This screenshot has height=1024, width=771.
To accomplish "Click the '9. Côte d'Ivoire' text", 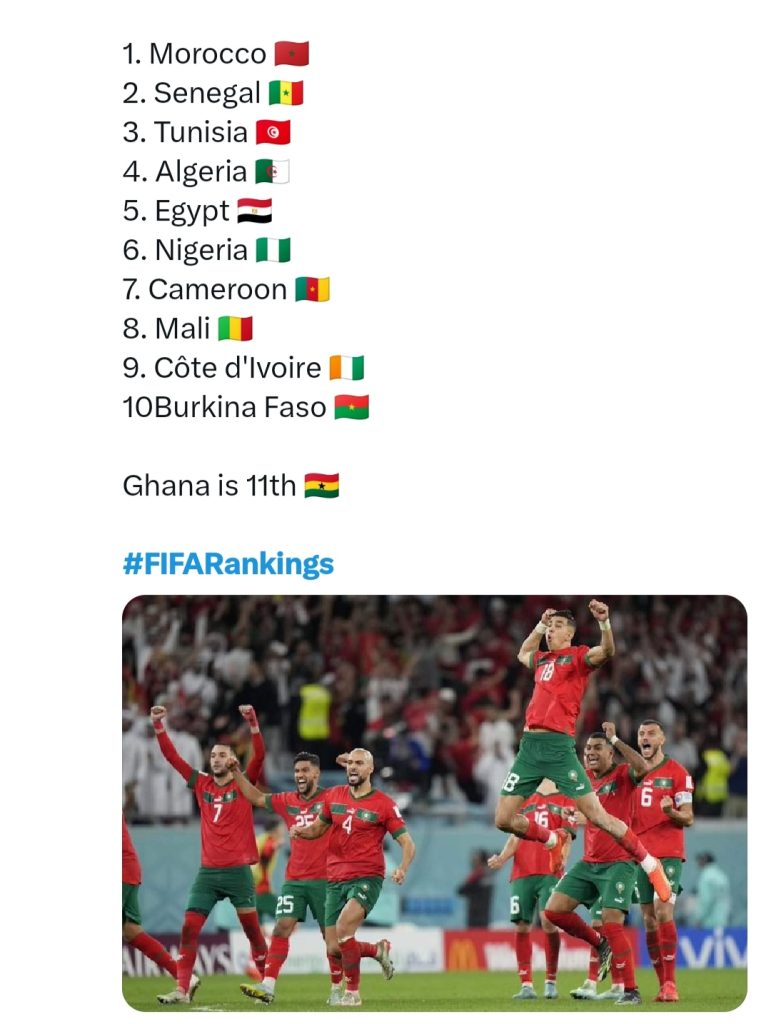I will click(x=221, y=368).
